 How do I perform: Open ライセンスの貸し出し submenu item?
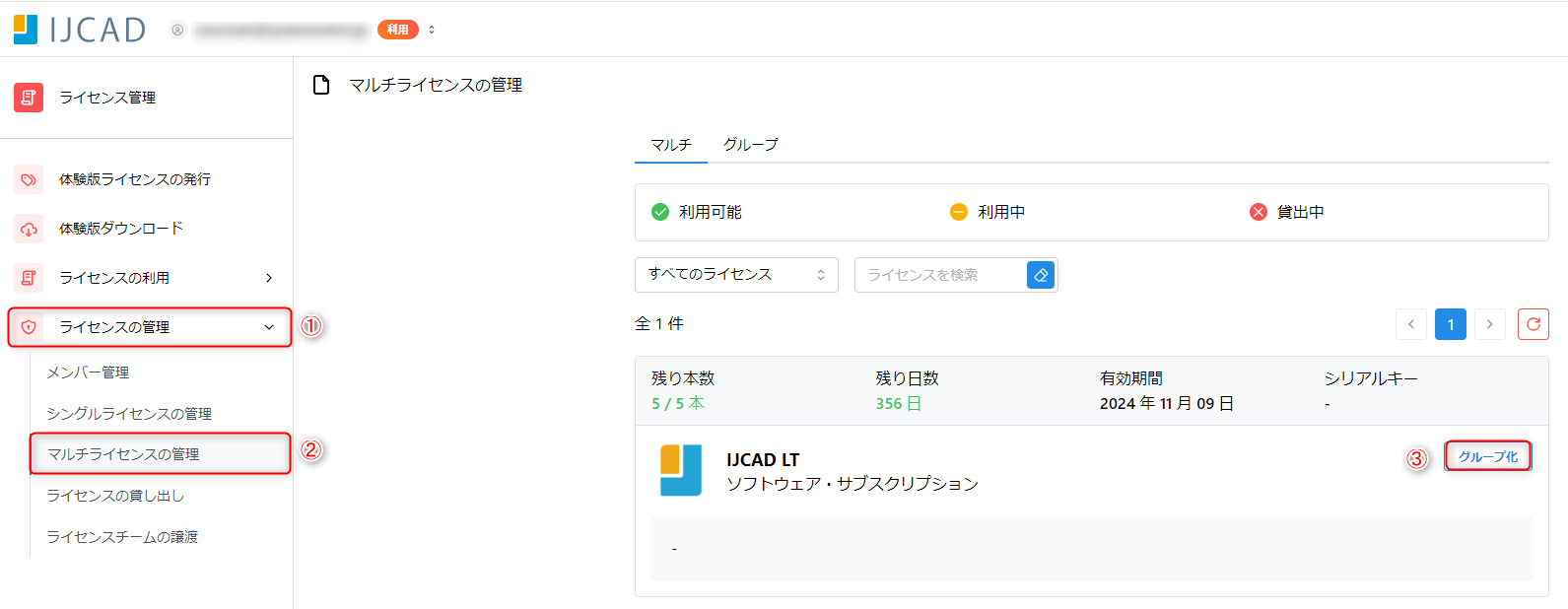tap(115, 496)
